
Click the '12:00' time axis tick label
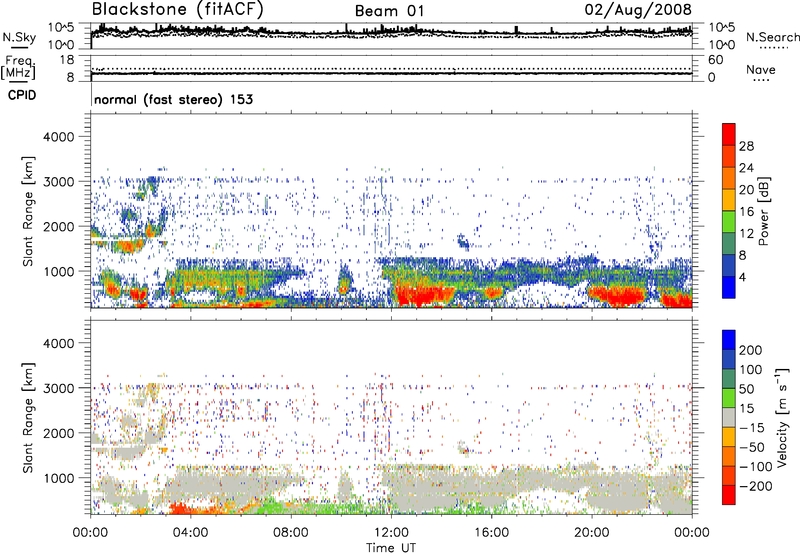(391, 533)
